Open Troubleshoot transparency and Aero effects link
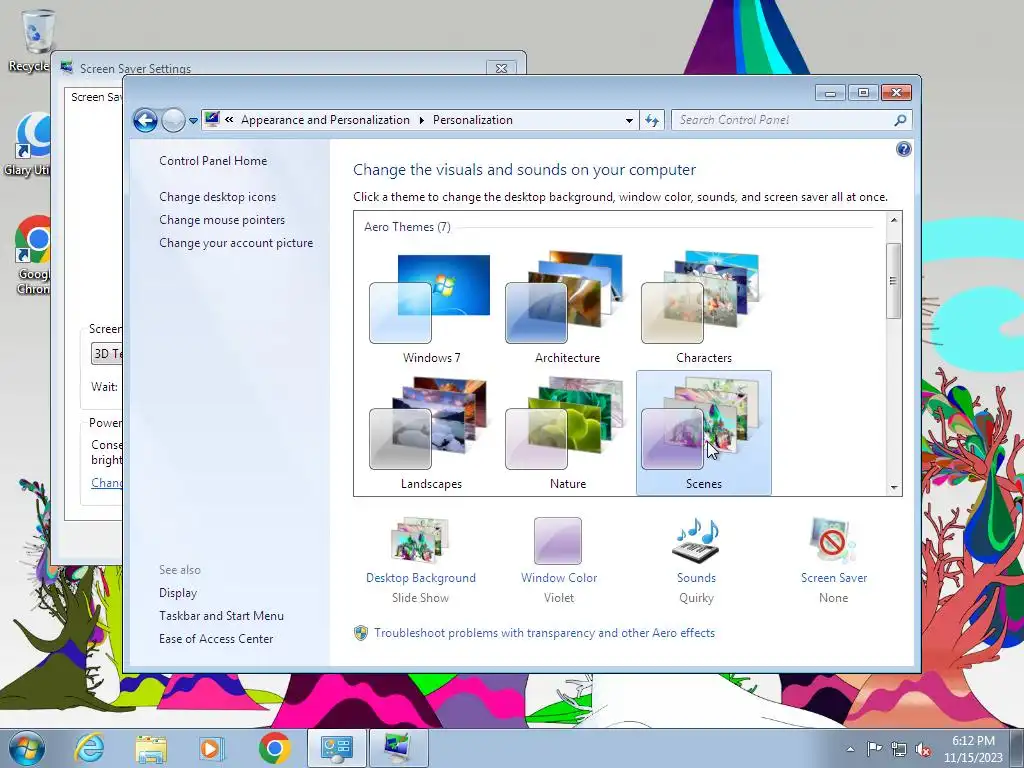The height and width of the screenshot is (768, 1024). [x=544, y=633]
